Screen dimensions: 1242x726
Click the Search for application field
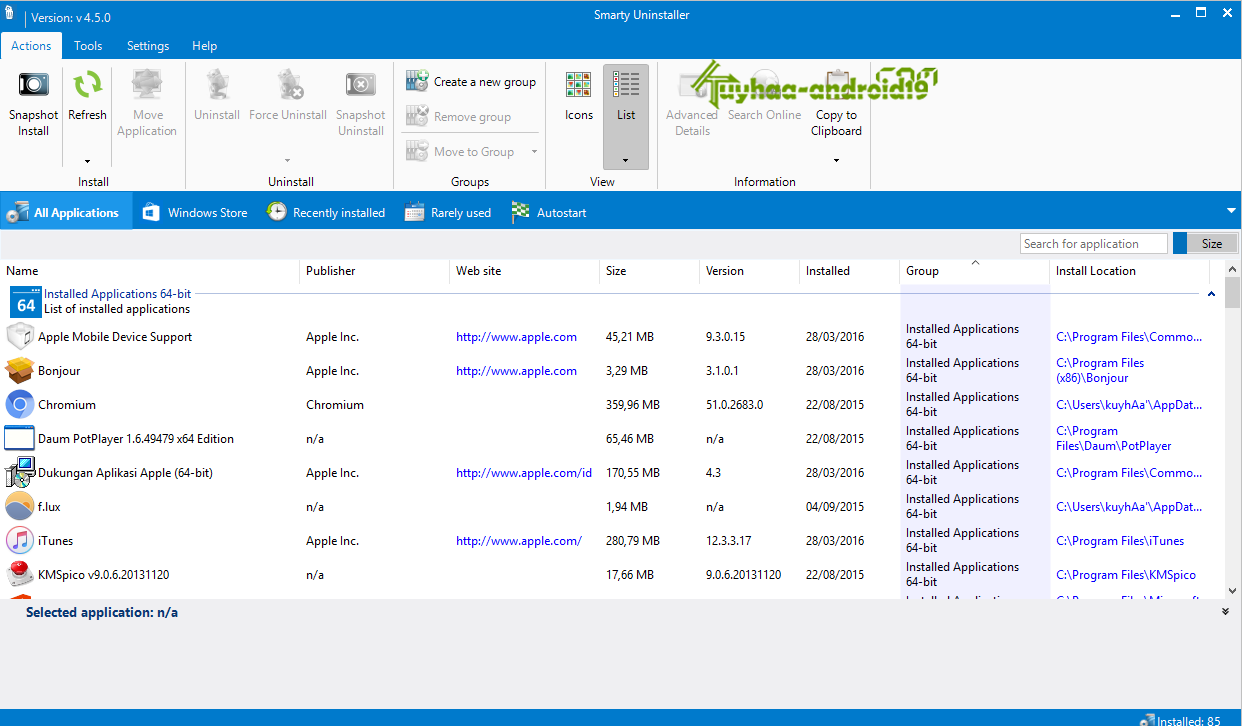(x=1093, y=242)
